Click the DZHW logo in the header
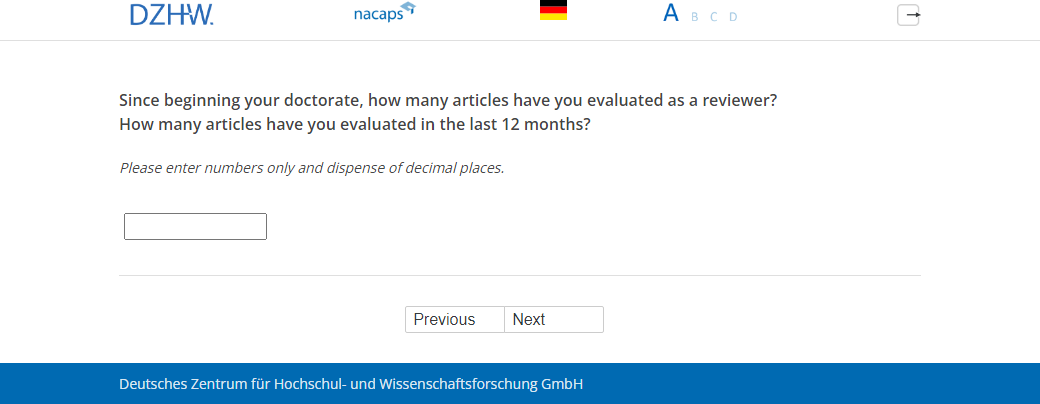The height and width of the screenshot is (404, 1040). 171,15
